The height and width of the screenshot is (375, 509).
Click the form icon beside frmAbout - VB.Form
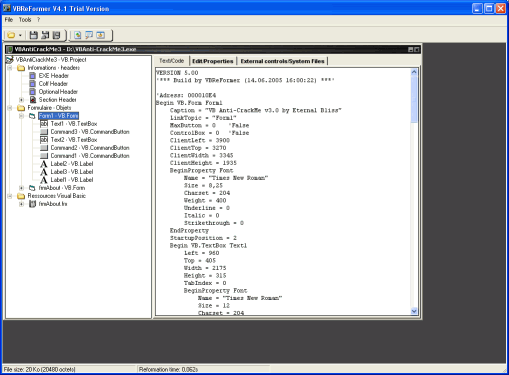32,188
